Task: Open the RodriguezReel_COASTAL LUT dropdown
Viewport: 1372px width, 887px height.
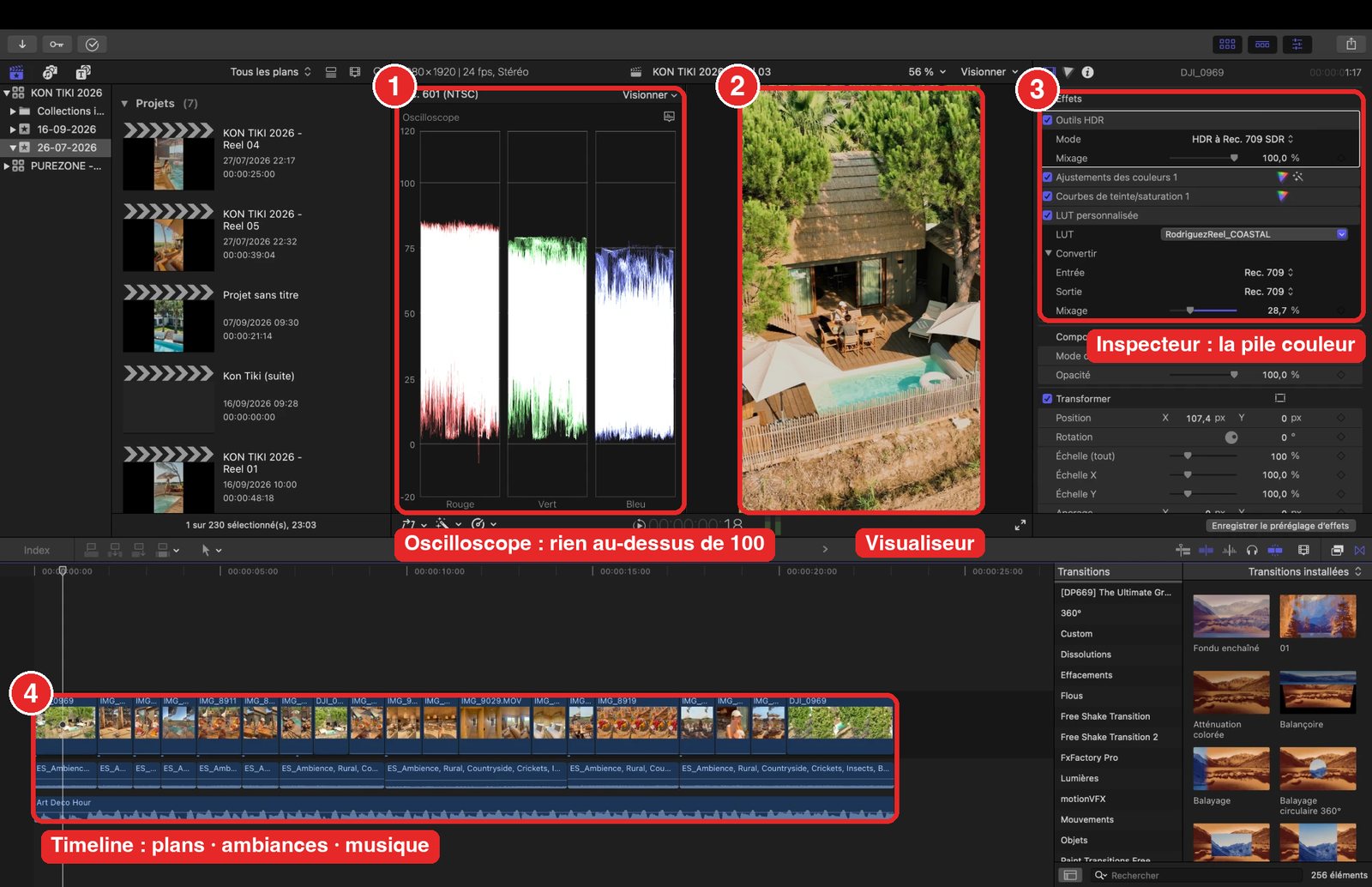Action: click(x=1255, y=234)
